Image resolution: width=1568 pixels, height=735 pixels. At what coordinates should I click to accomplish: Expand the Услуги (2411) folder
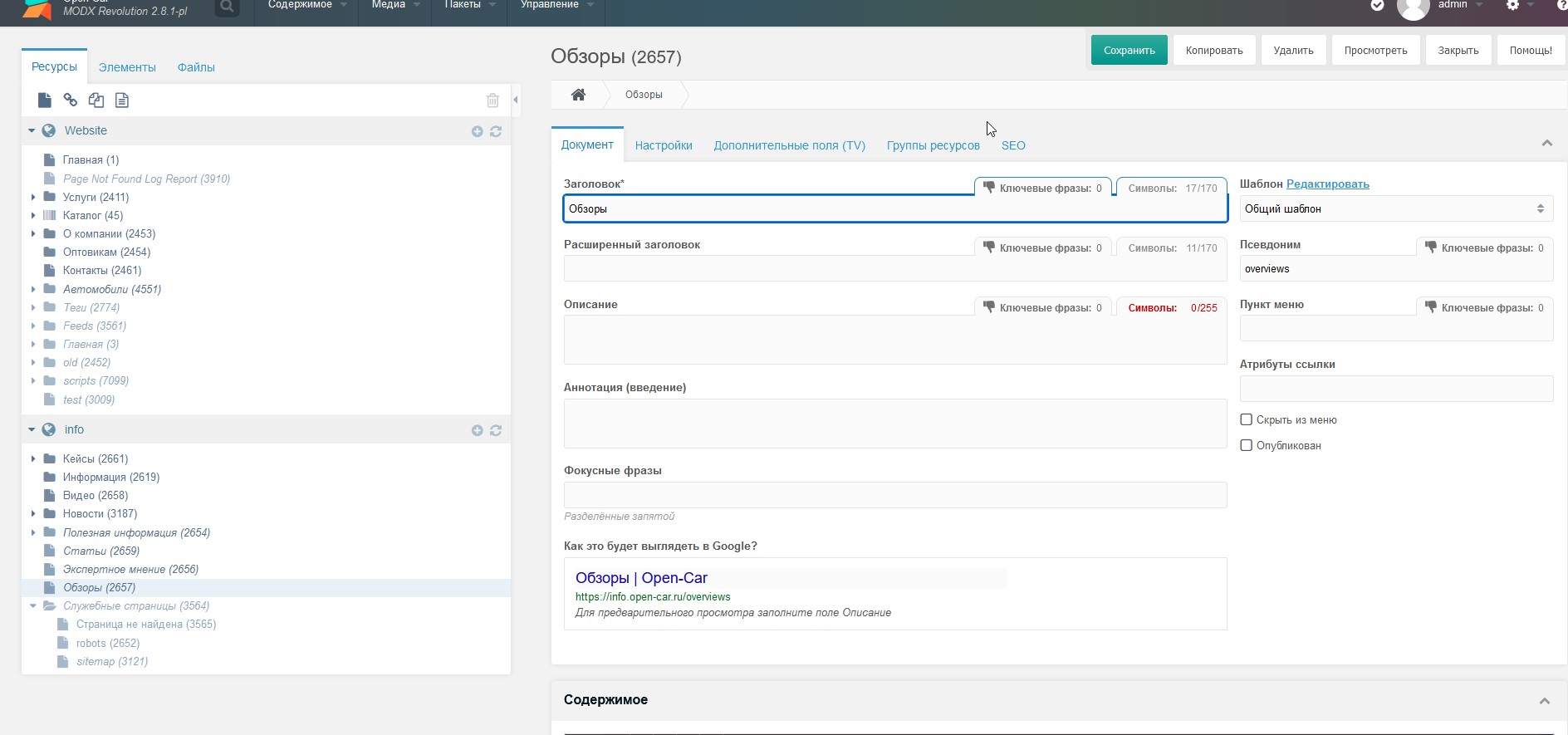33,198
